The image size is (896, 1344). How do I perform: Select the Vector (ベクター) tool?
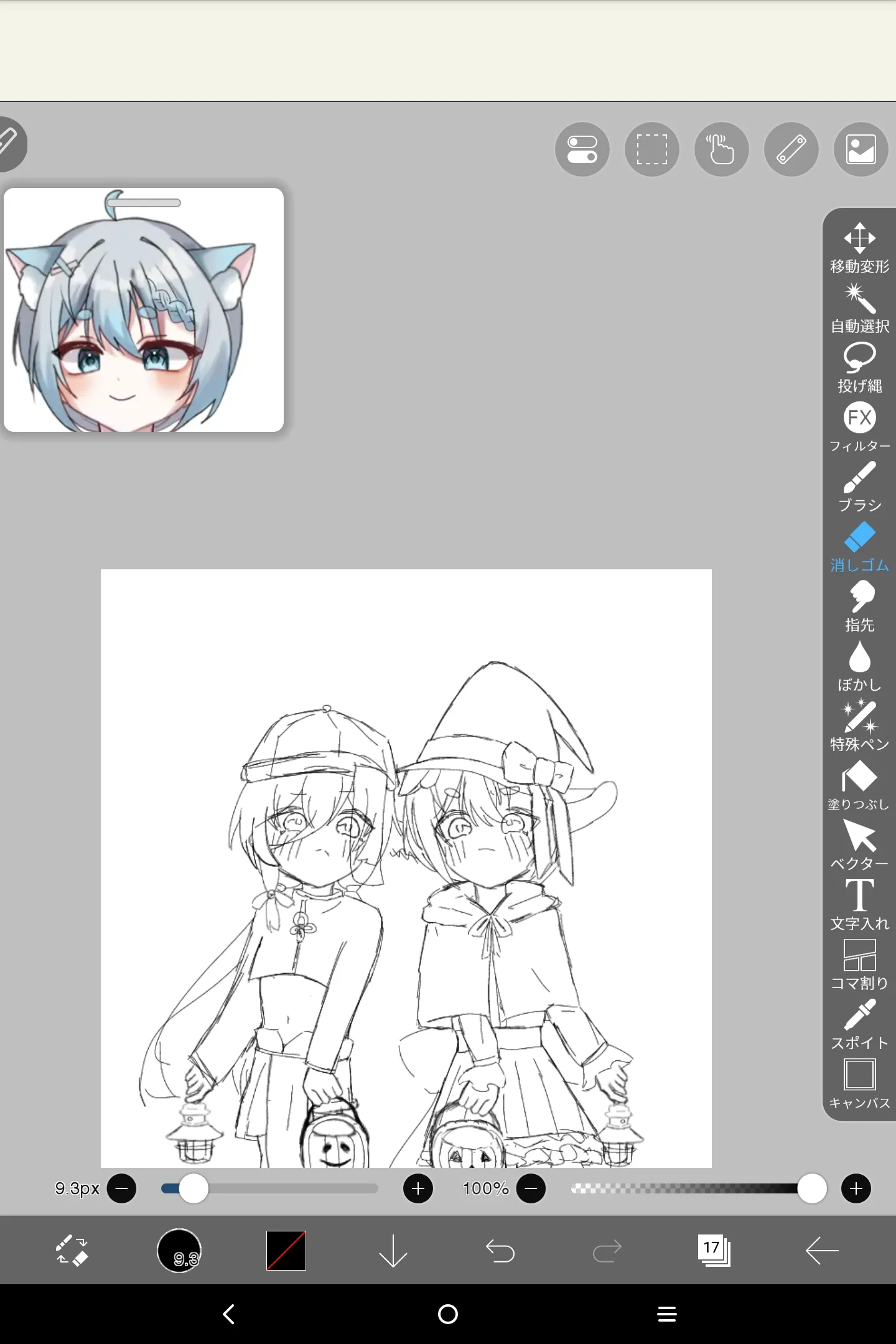(859, 845)
